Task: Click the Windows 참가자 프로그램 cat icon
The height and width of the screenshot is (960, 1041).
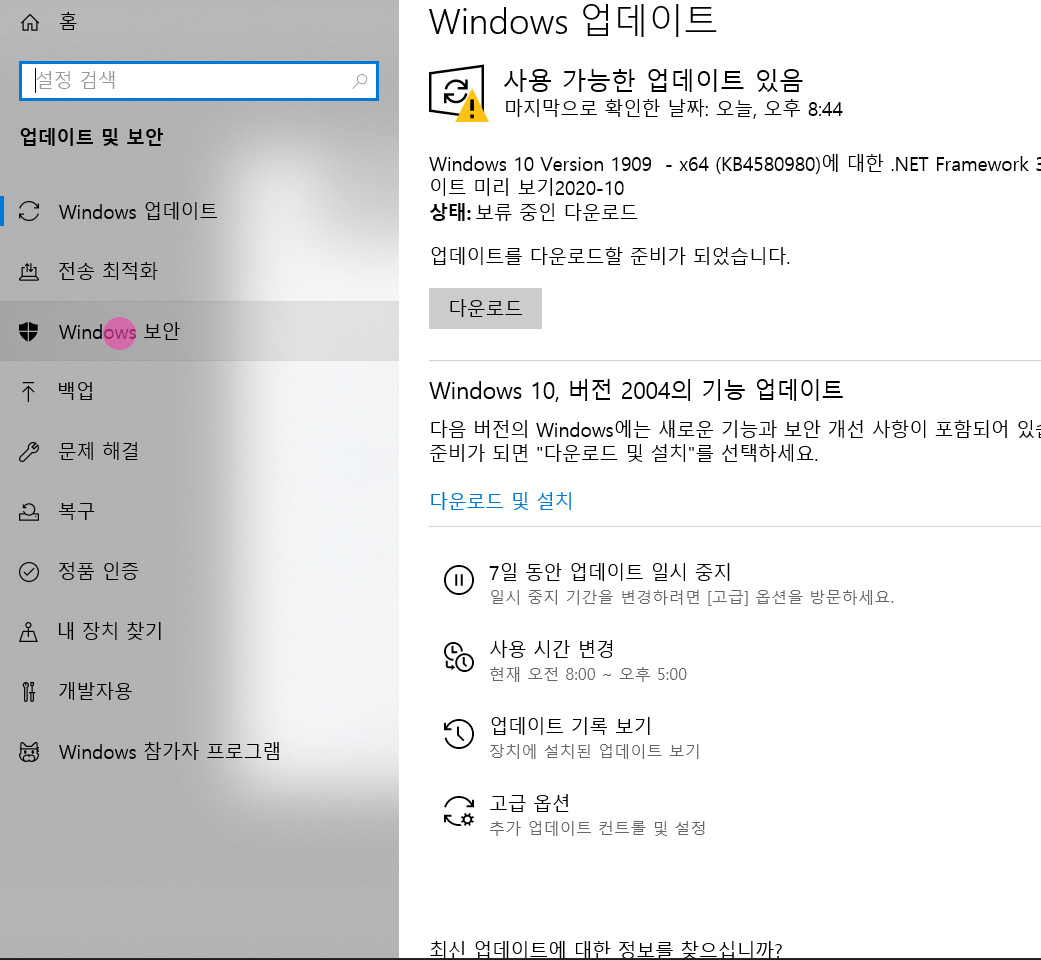Action: point(29,752)
